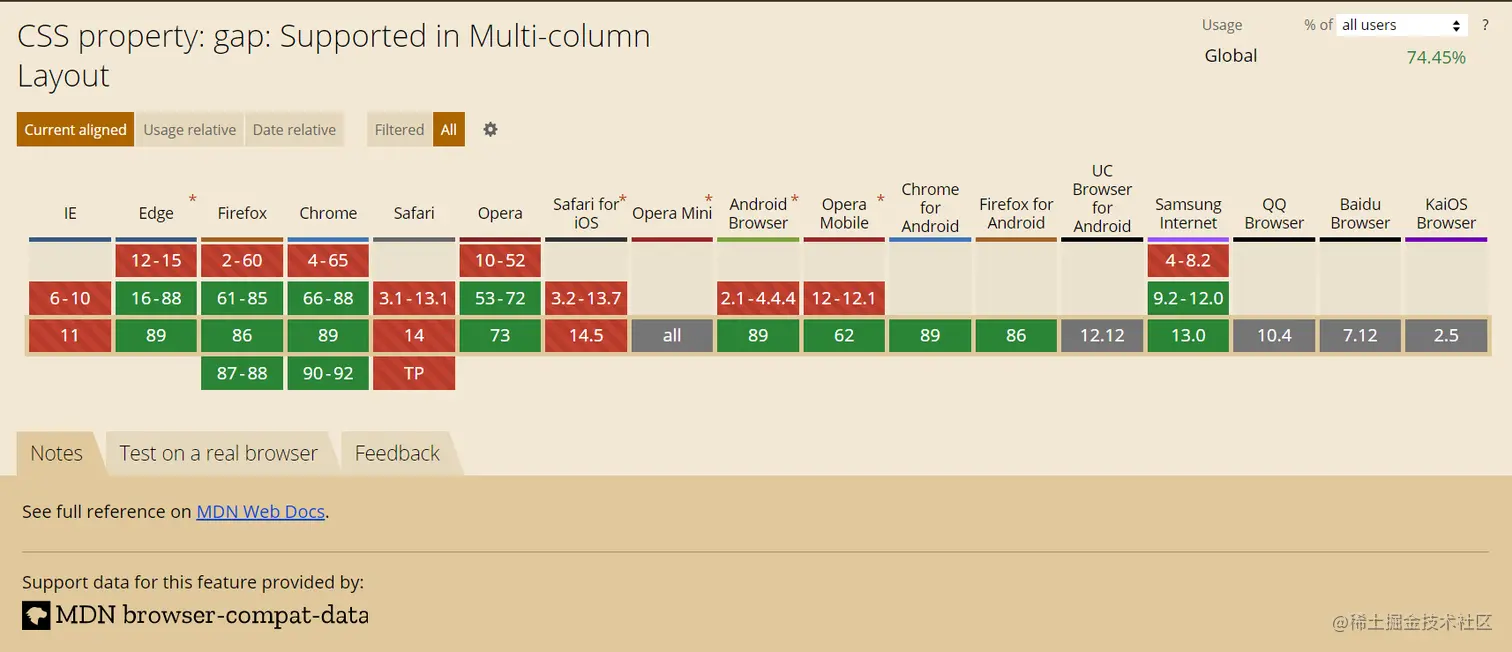1512x652 pixels.
Task: Click the Edge column header
Action: [x=156, y=213]
